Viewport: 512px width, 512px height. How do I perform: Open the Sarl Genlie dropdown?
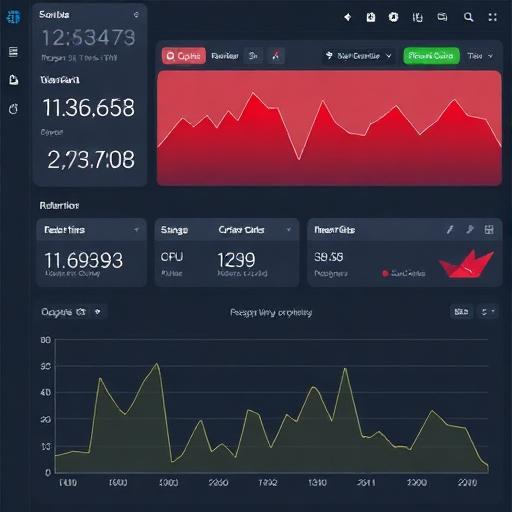[358, 56]
